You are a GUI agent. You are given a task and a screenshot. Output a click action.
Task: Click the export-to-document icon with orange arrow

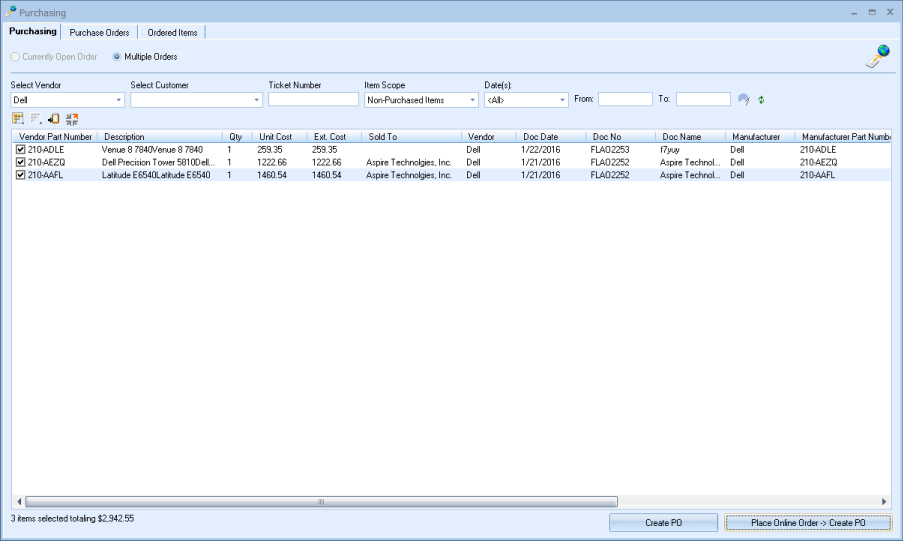[54, 119]
